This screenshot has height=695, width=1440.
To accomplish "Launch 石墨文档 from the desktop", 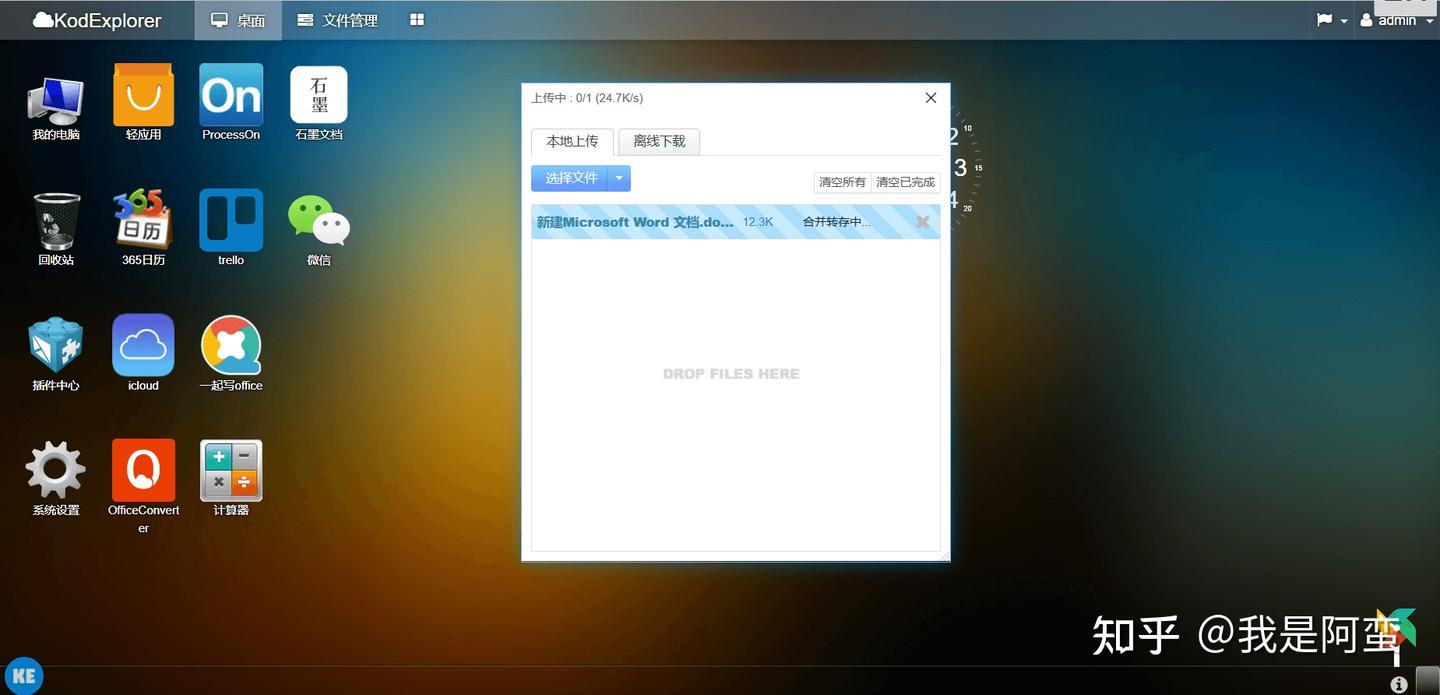I will tap(318, 95).
